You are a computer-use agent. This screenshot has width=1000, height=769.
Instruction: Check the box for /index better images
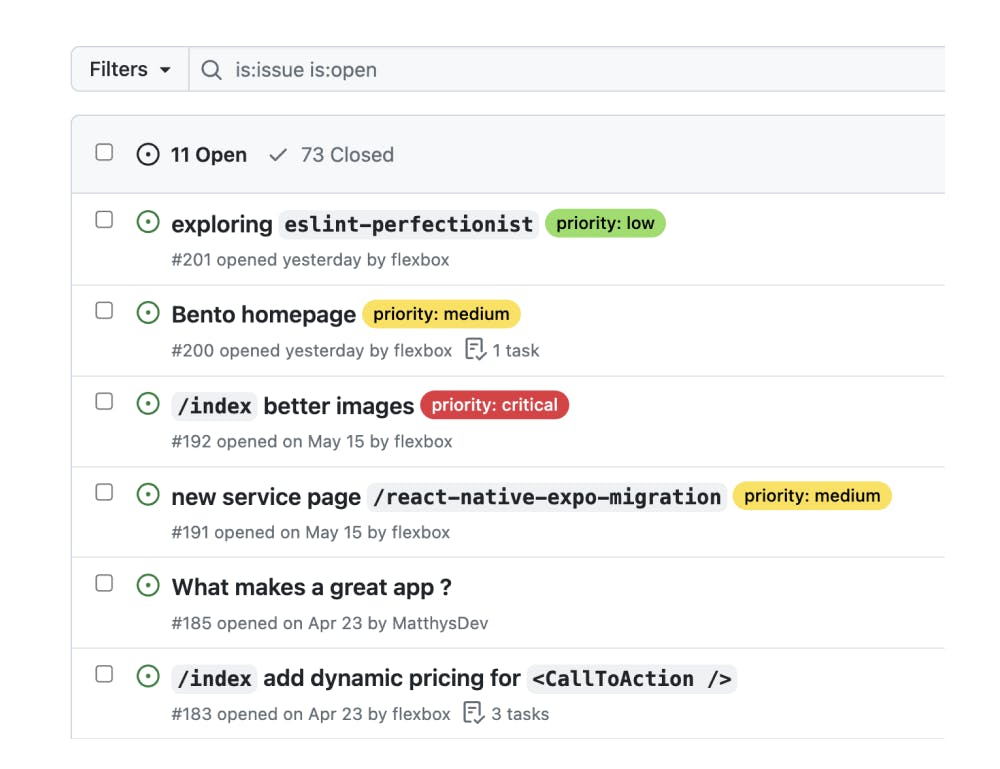click(x=104, y=402)
